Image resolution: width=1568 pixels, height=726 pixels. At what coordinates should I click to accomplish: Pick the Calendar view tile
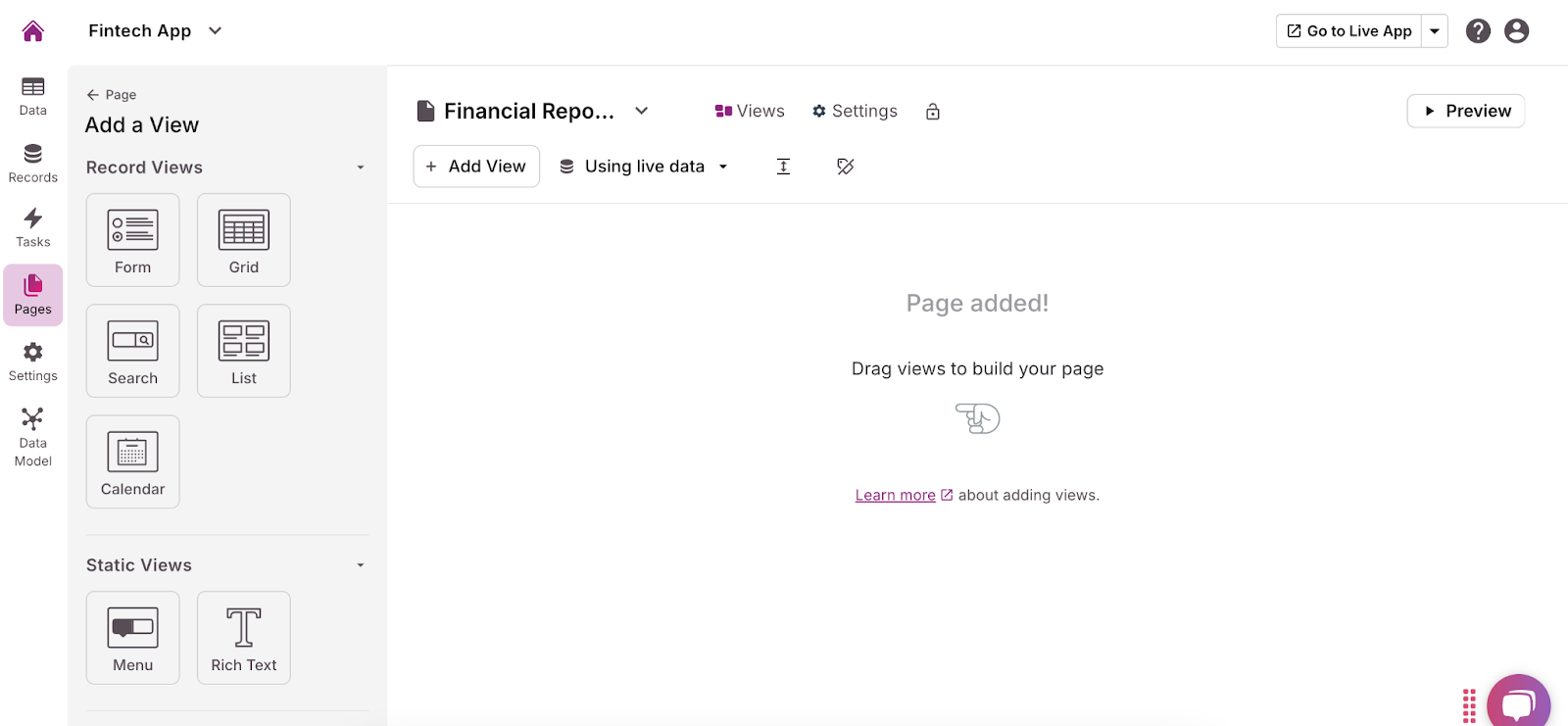(x=132, y=461)
